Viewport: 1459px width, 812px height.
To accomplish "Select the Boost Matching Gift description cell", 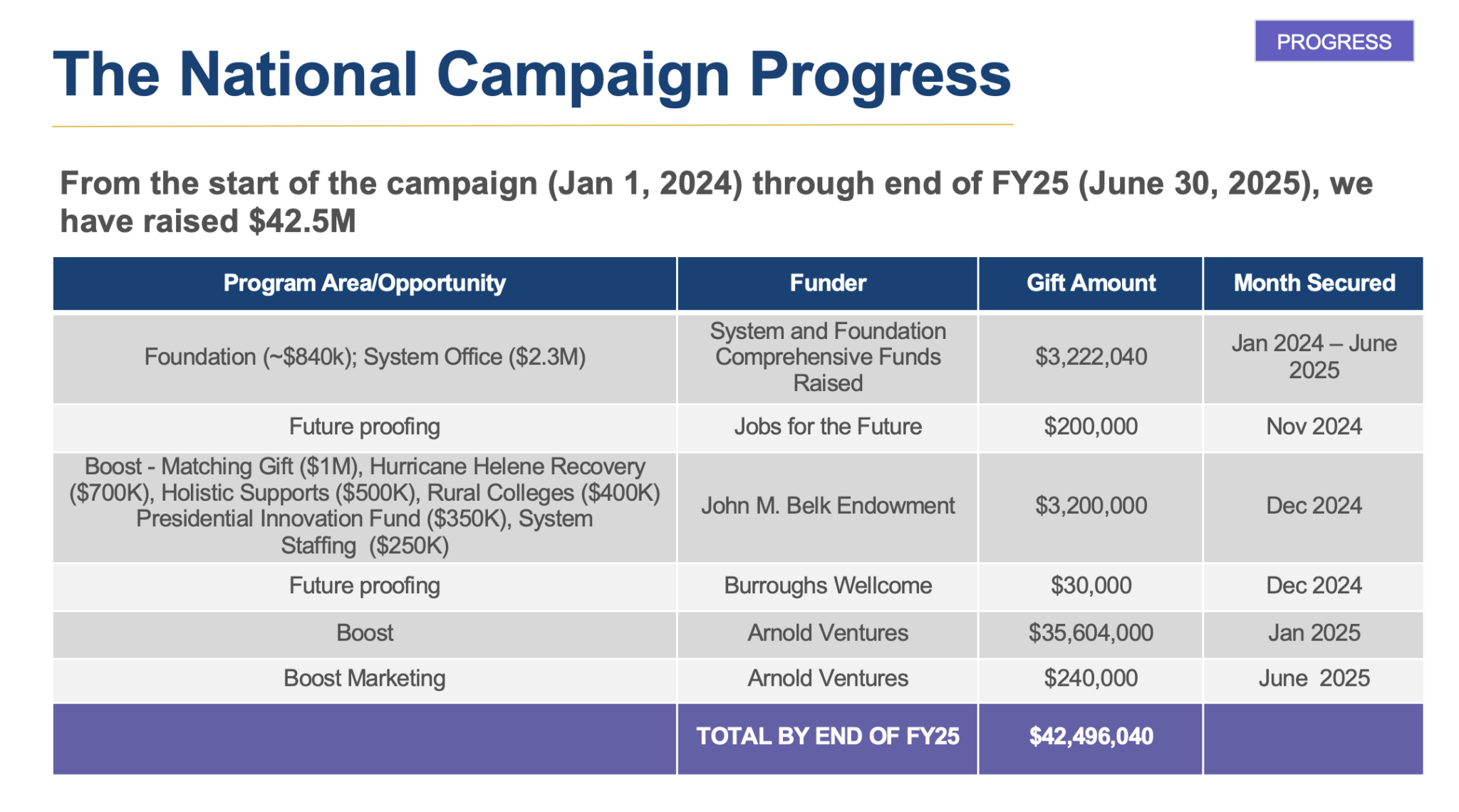I will click(x=364, y=506).
